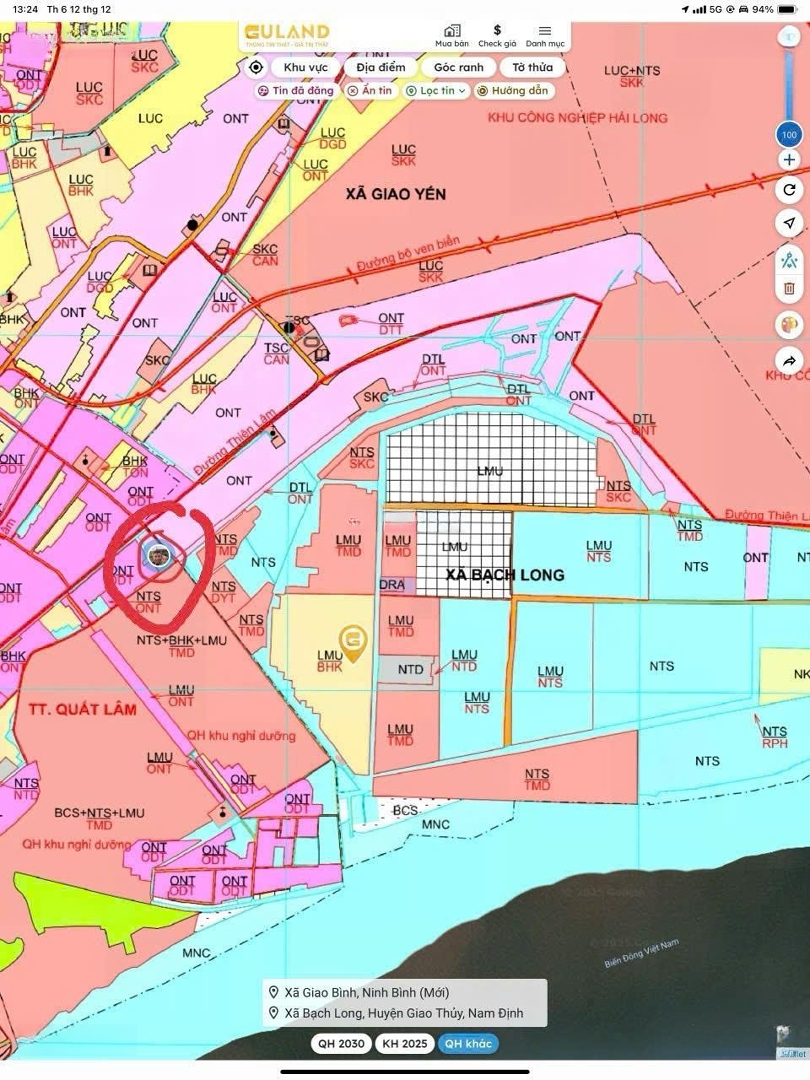Open the color palette icon
The width and height of the screenshot is (810, 1080).
pos(789,325)
